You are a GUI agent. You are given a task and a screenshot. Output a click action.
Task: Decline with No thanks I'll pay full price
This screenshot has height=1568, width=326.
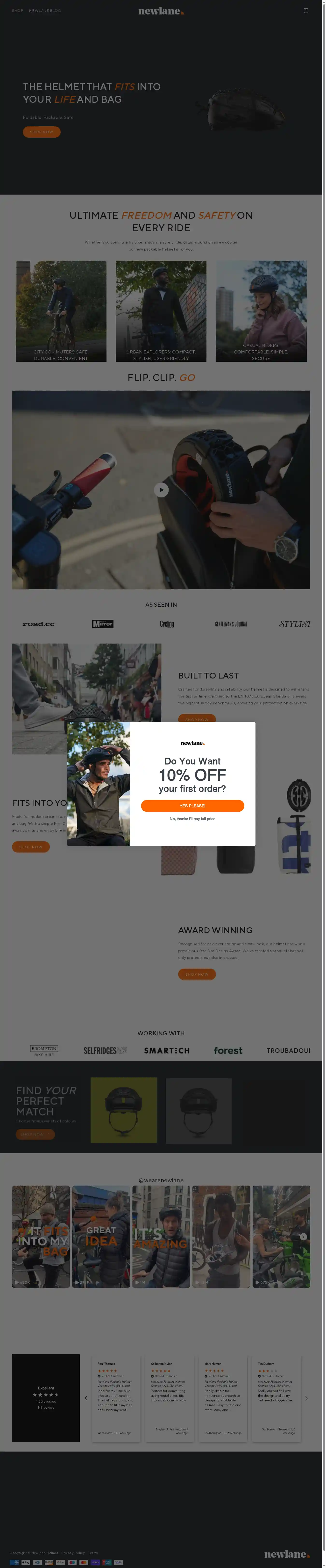point(192,819)
